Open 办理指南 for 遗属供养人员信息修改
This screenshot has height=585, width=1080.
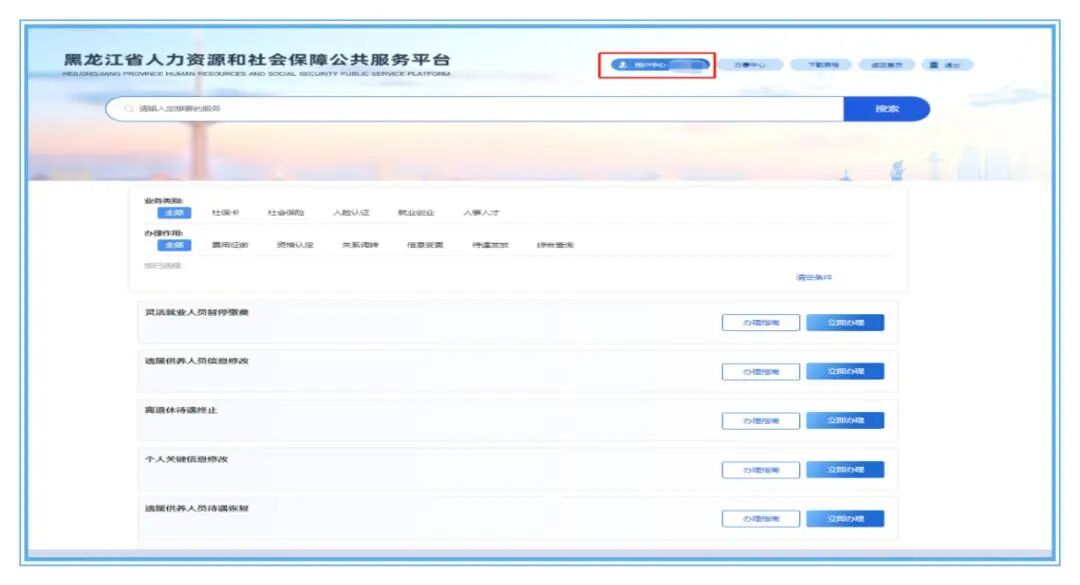(x=761, y=372)
